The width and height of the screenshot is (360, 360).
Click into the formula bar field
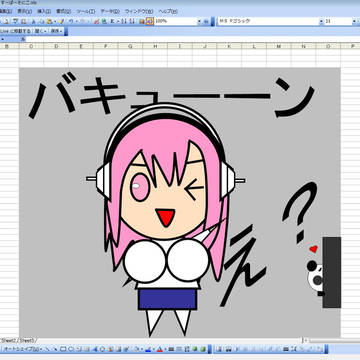193,39
